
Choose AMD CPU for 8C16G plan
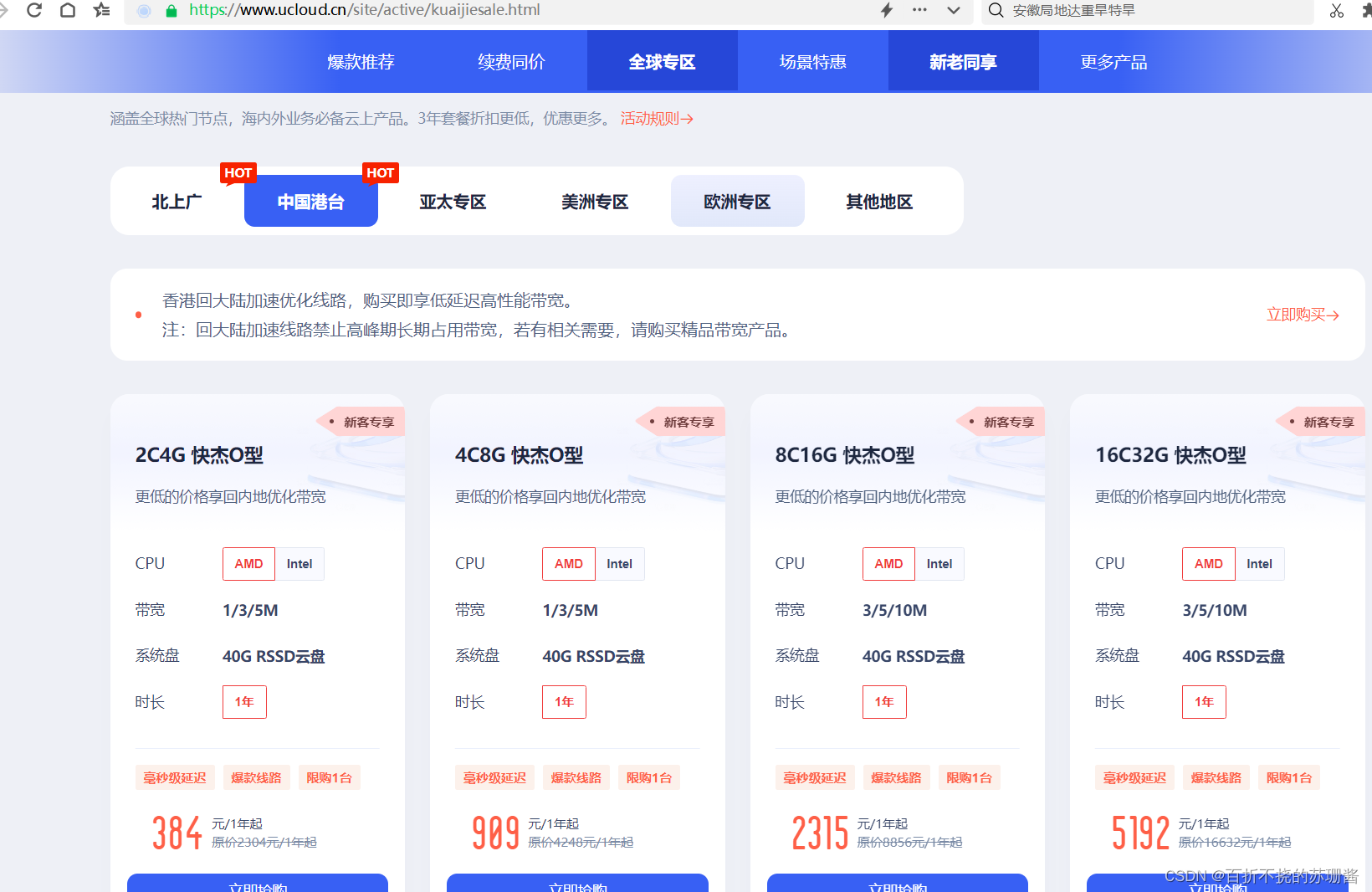point(888,564)
